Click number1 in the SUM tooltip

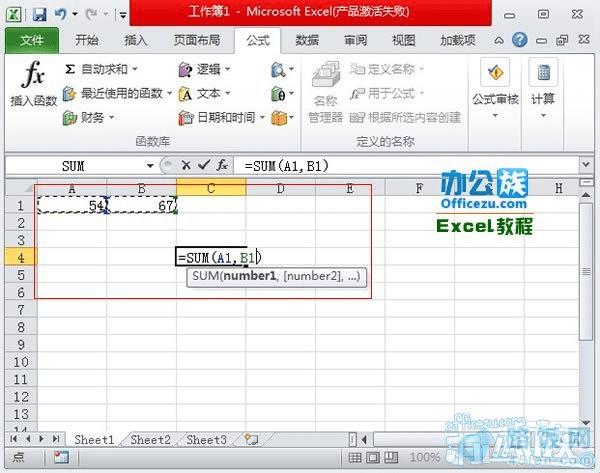(249, 276)
